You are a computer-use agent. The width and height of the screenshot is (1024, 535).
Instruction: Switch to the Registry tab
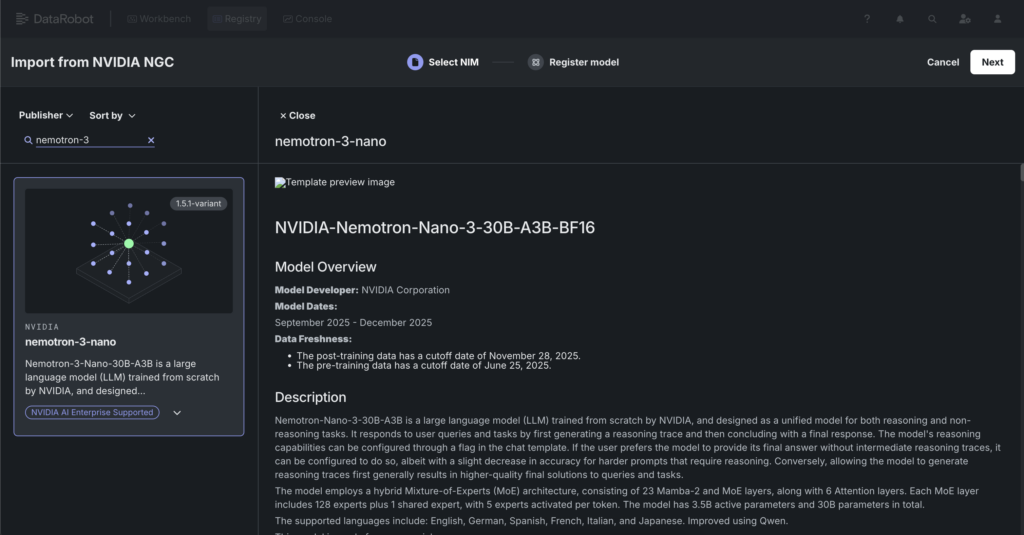point(237,19)
